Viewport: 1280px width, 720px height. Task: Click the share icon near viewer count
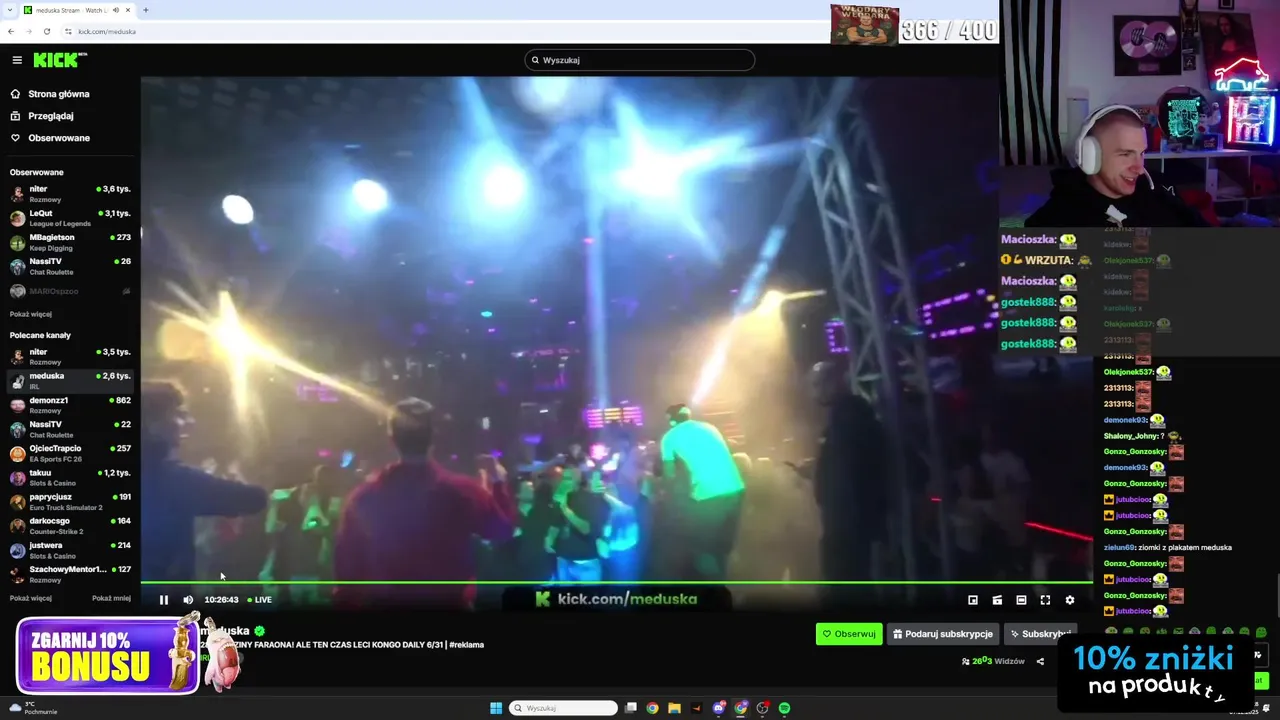(1040, 661)
